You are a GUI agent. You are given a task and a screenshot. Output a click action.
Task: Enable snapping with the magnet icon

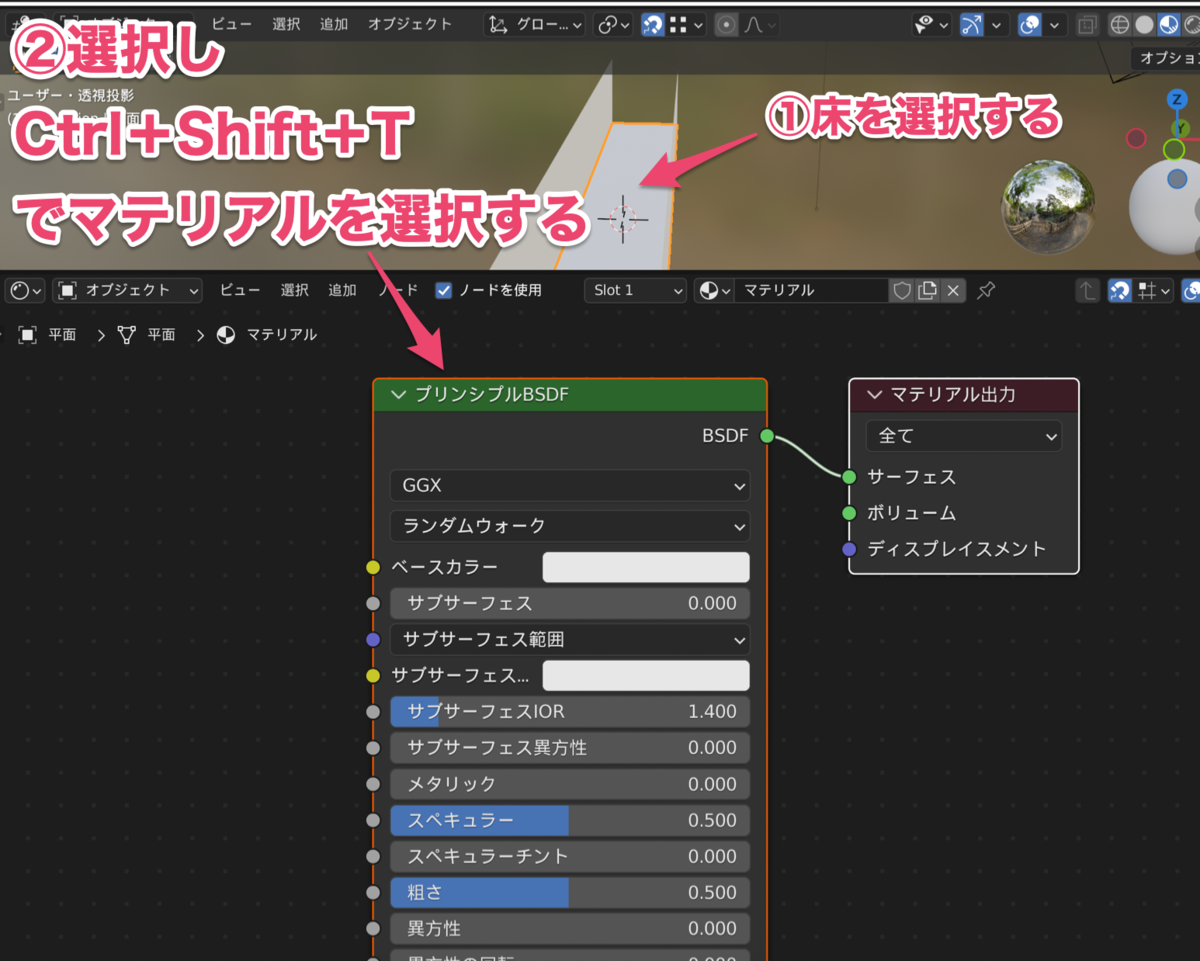(652, 24)
